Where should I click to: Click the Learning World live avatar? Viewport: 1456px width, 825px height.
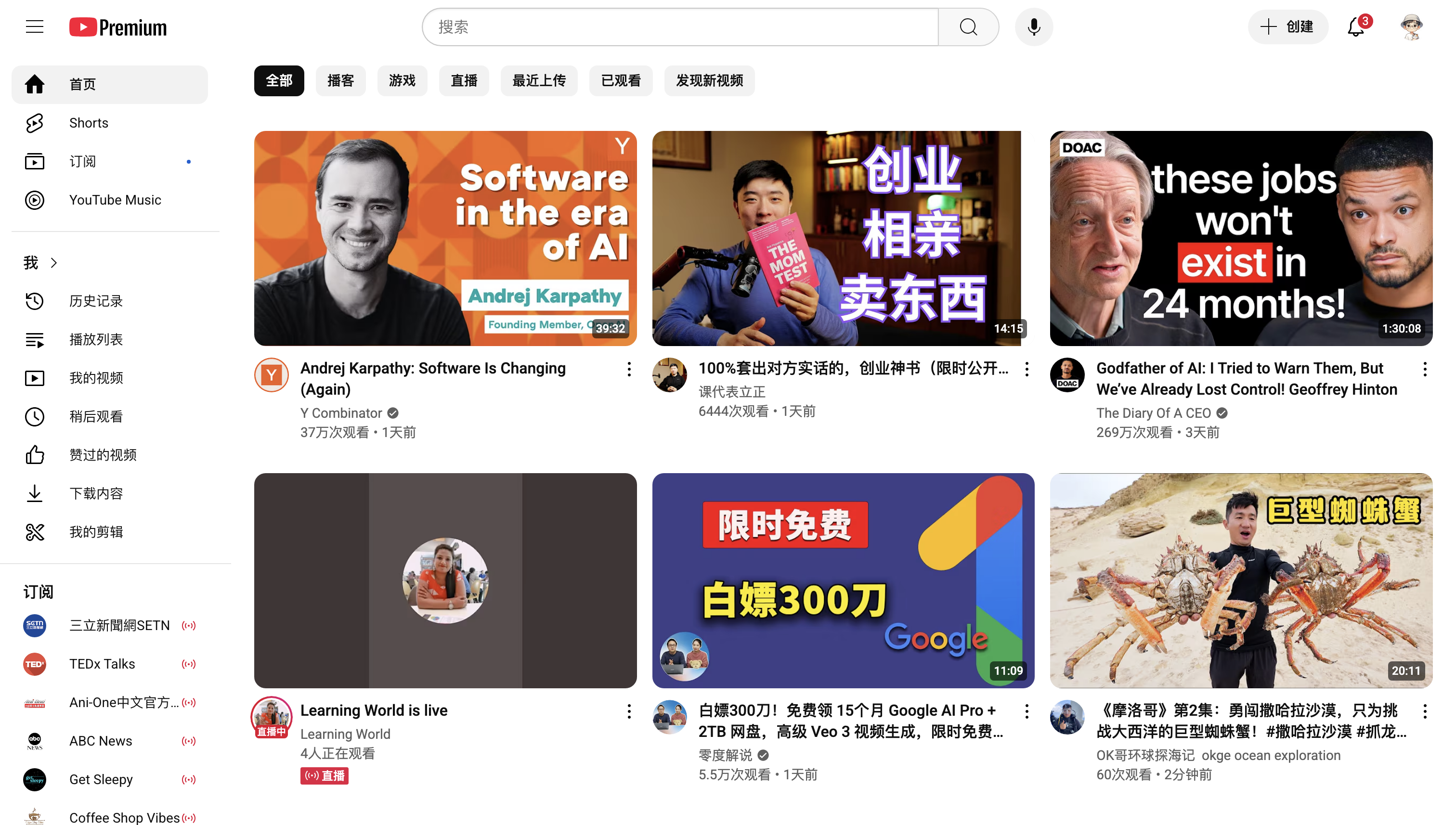[x=272, y=717]
